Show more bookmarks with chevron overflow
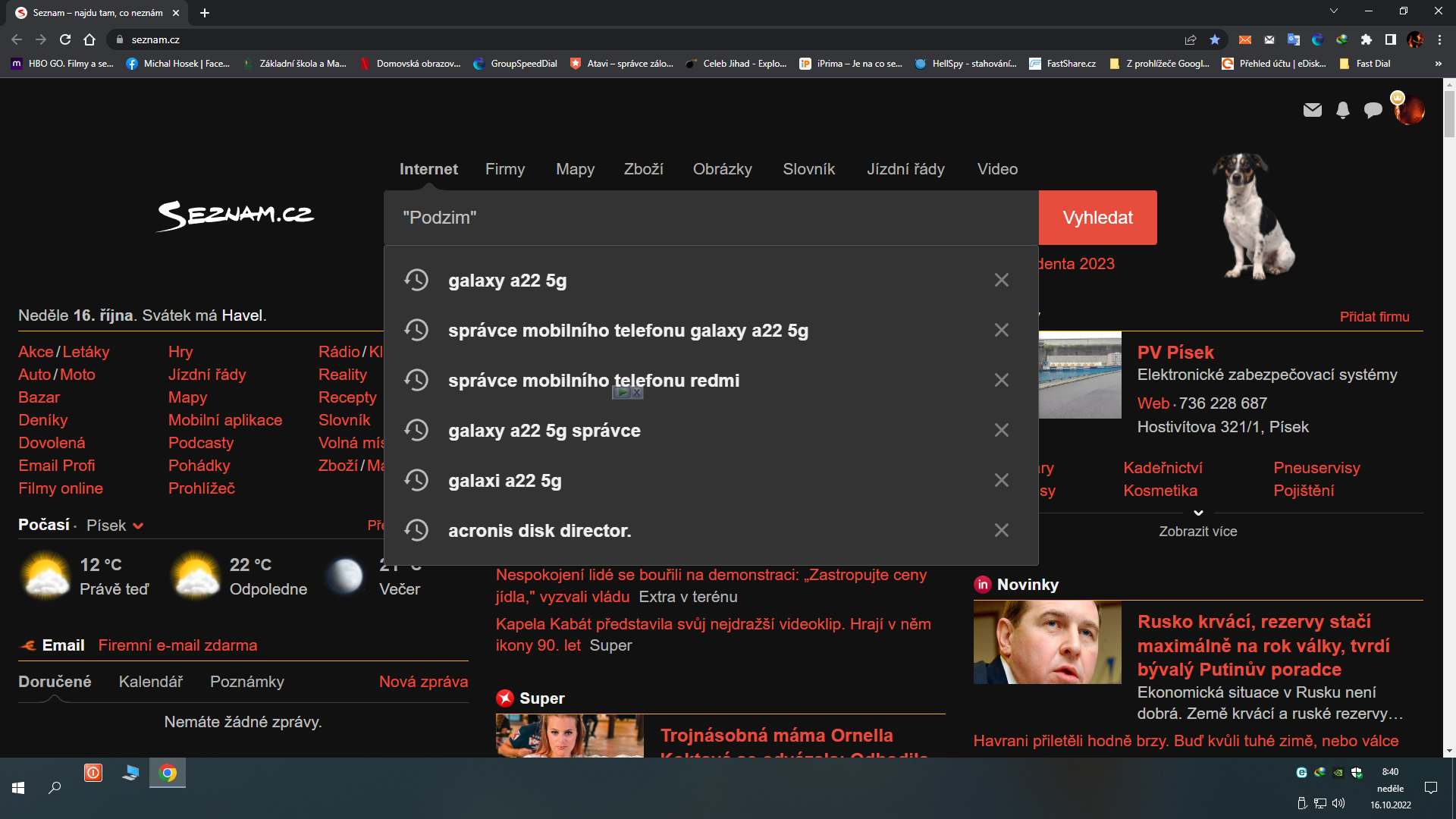1456x819 pixels. click(1438, 64)
